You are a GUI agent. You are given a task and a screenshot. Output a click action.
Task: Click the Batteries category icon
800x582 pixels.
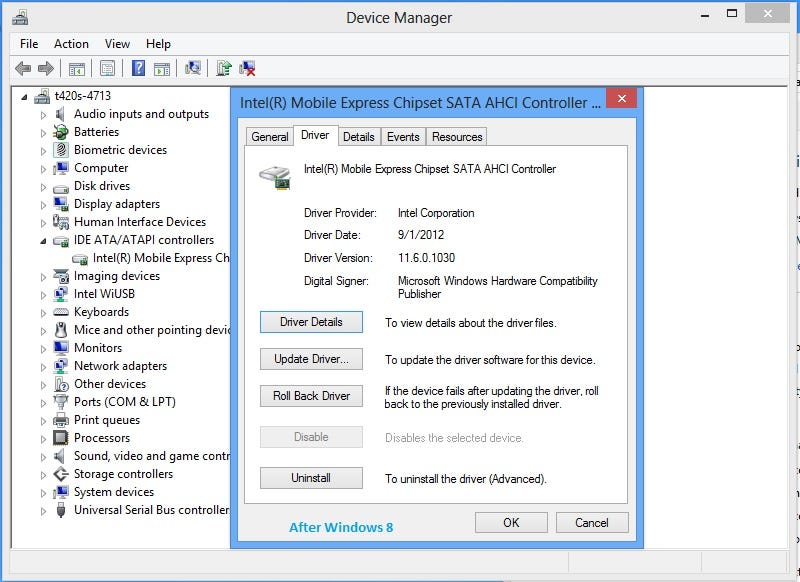pyautogui.click(x=61, y=132)
